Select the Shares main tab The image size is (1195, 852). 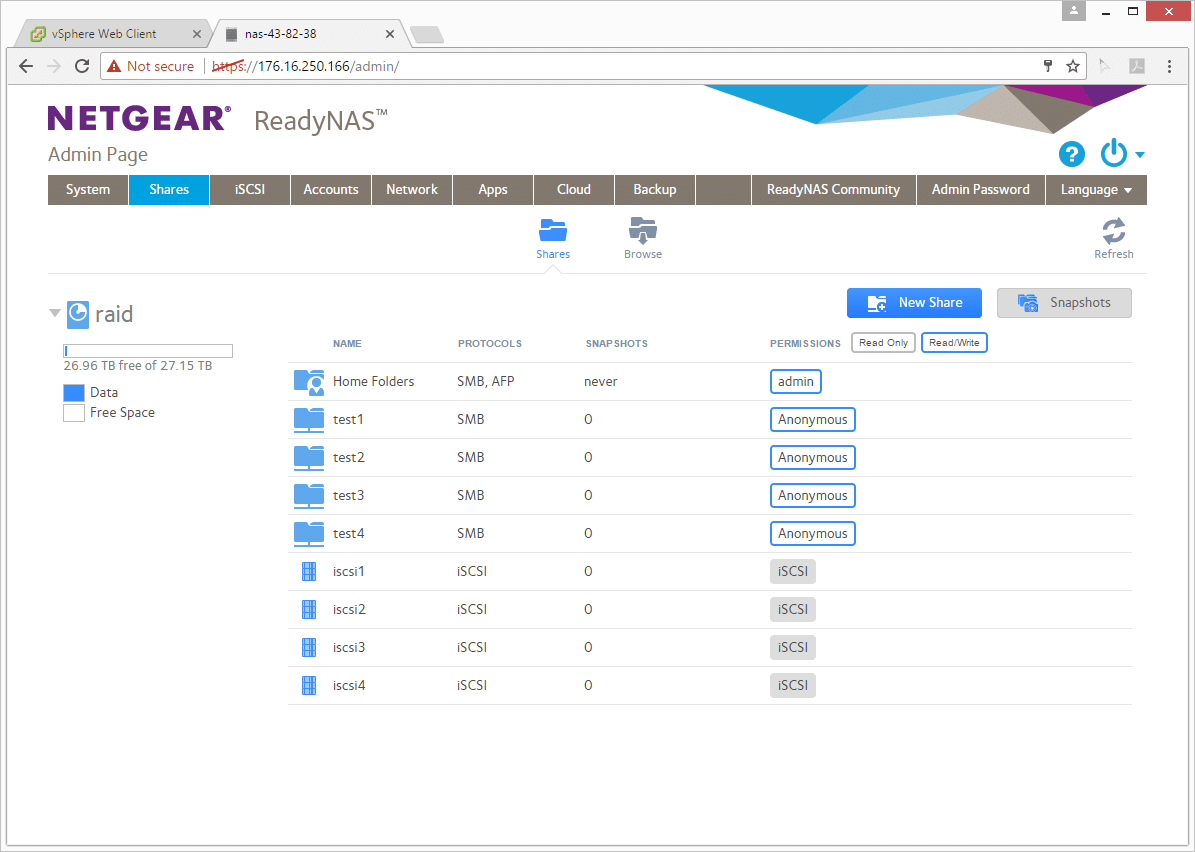pos(169,190)
